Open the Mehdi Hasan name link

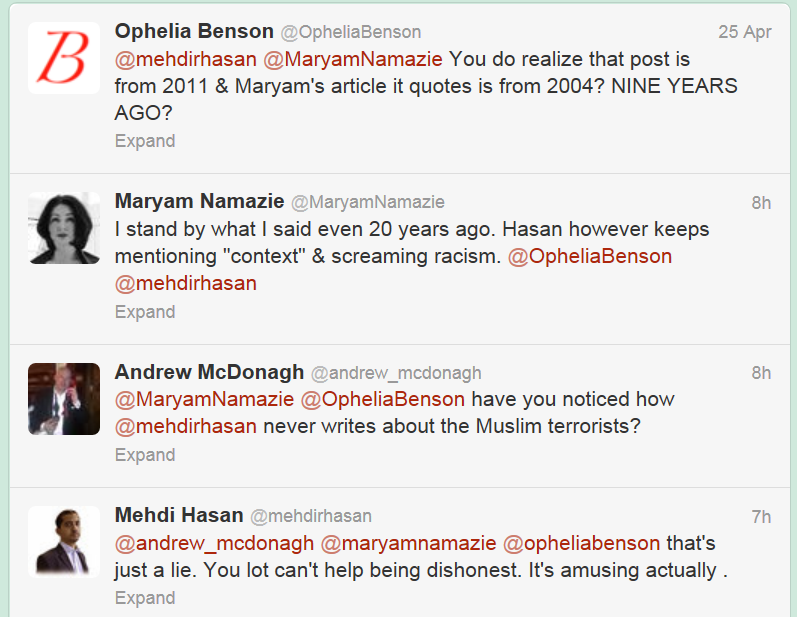(179, 515)
